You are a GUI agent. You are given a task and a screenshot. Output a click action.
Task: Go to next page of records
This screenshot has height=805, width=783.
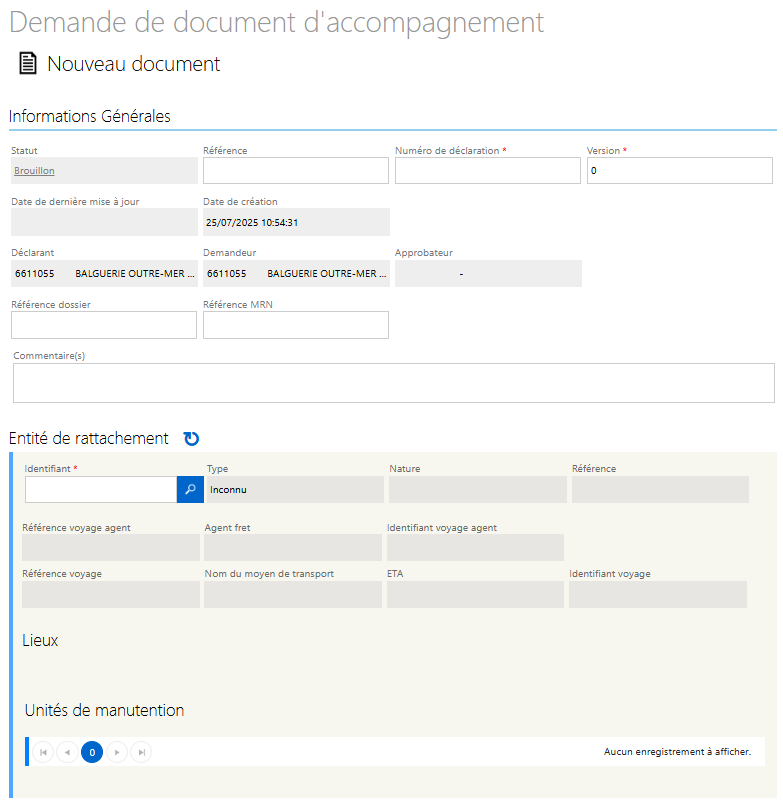pyautogui.click(x=117, y=752)
